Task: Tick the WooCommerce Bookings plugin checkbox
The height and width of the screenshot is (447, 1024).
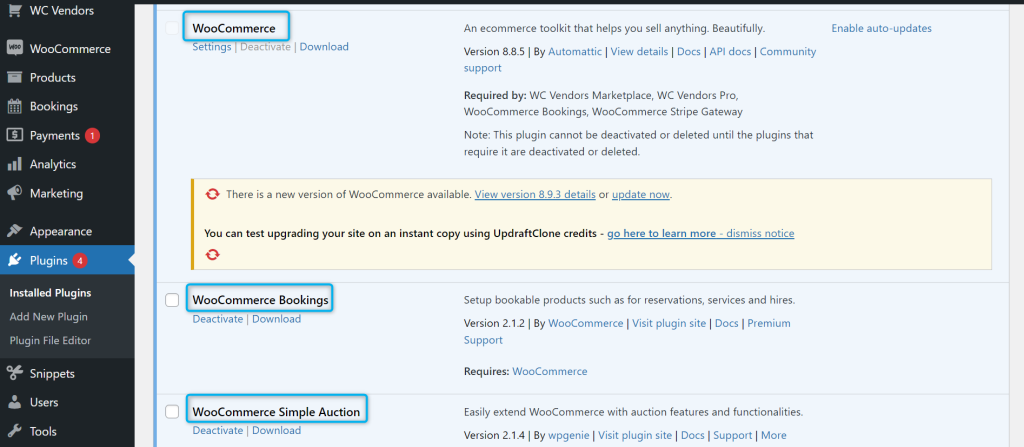Action: [172, 300]
